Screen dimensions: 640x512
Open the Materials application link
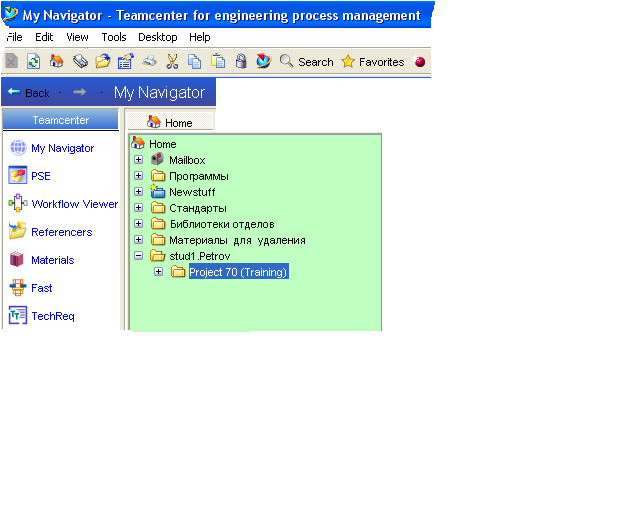[53, 260]
